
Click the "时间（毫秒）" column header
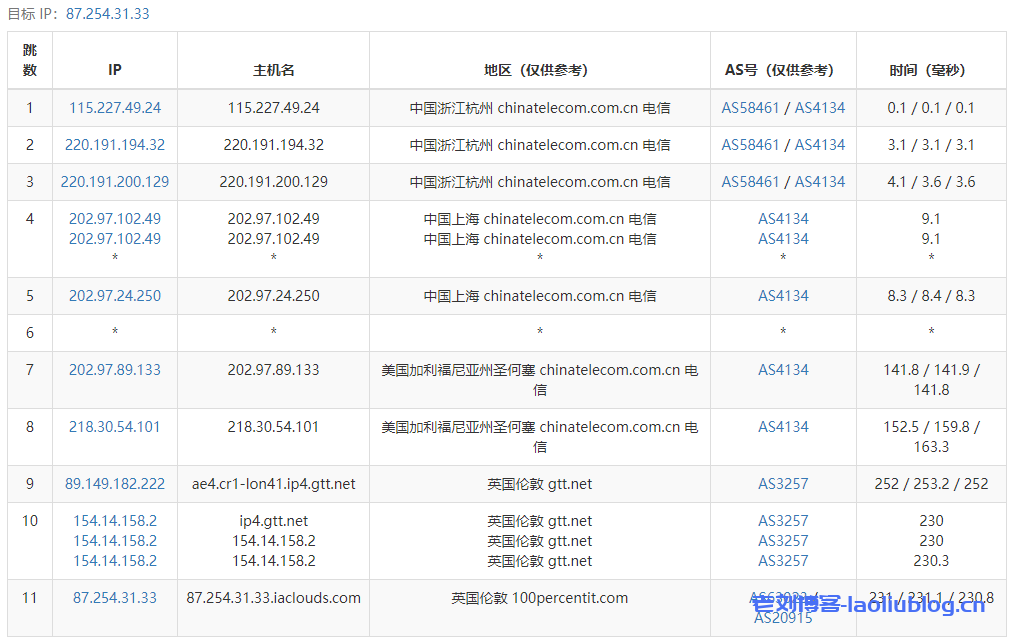pos(931,70)
